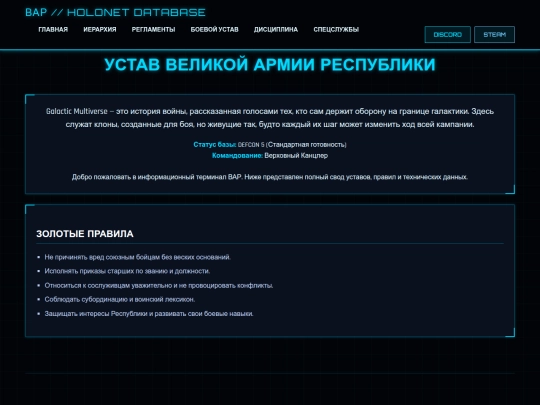Viewport: 540px width, 405px height.
Task: Select the rule 'Относиться к сослуживцам уважительно'
Action: point(159,285)
